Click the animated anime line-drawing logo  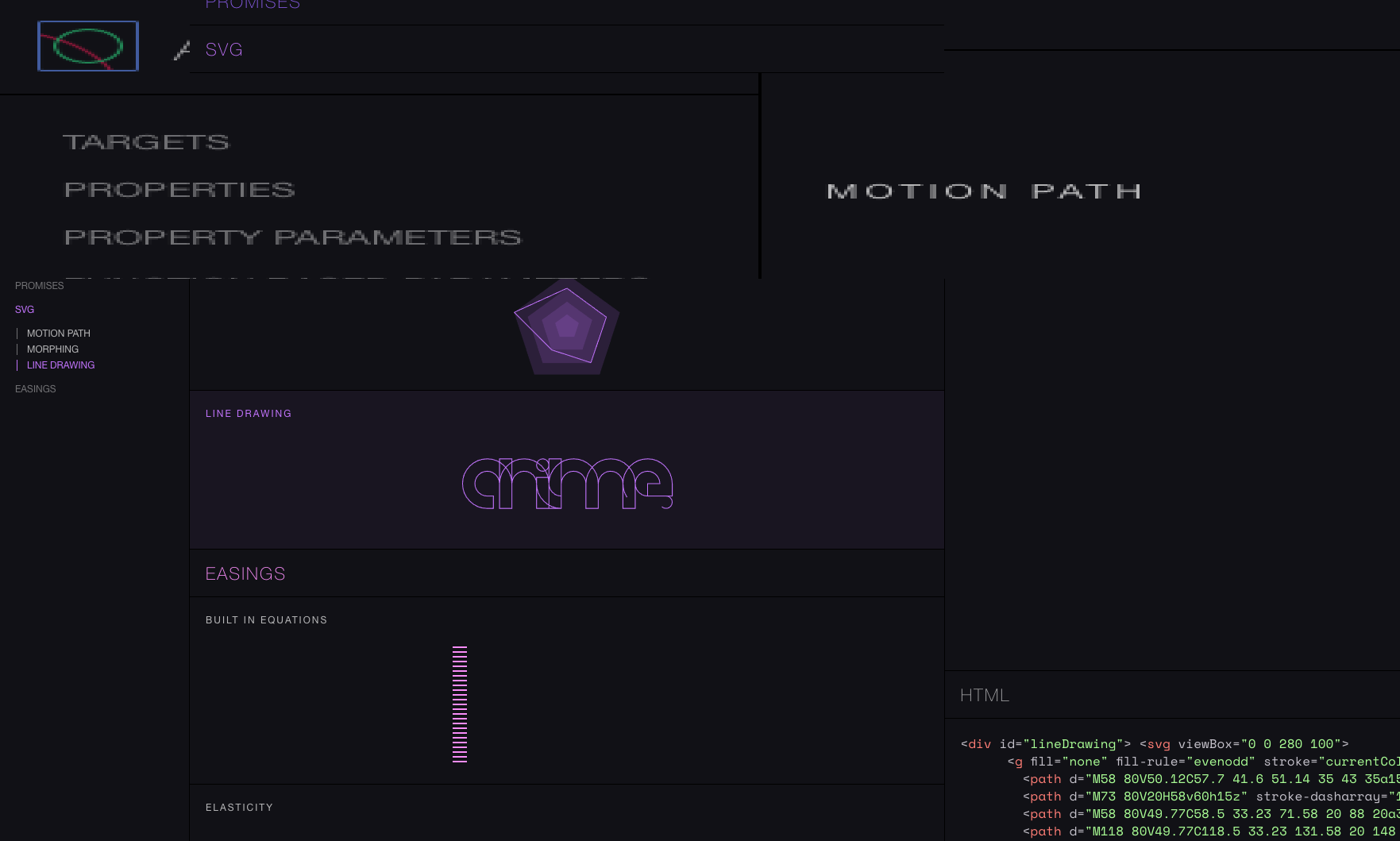point(567,484)
